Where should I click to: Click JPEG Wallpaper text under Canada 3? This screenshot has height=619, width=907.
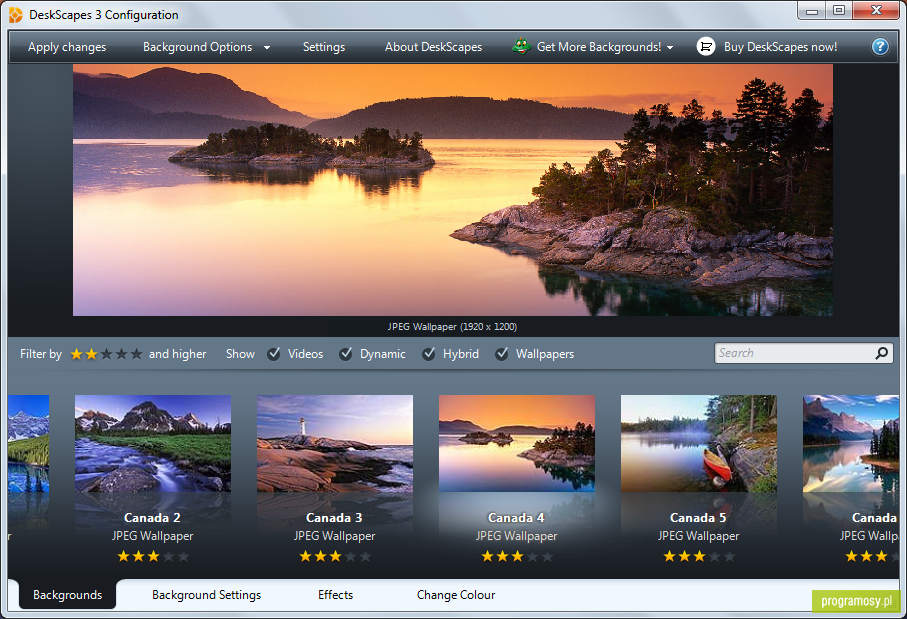[x=334, y=536]
